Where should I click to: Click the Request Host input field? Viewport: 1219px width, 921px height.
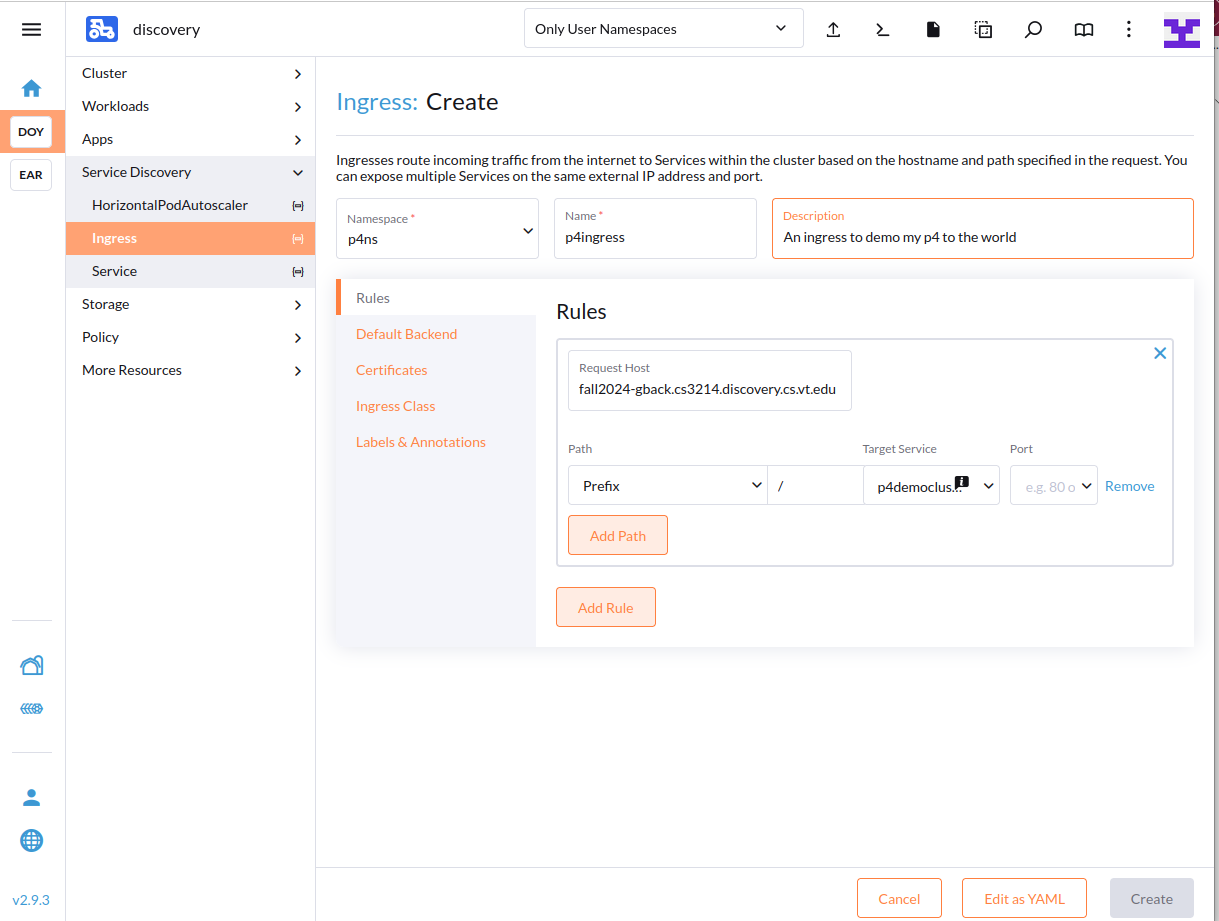pyautogui.click(x=709, y=389)
